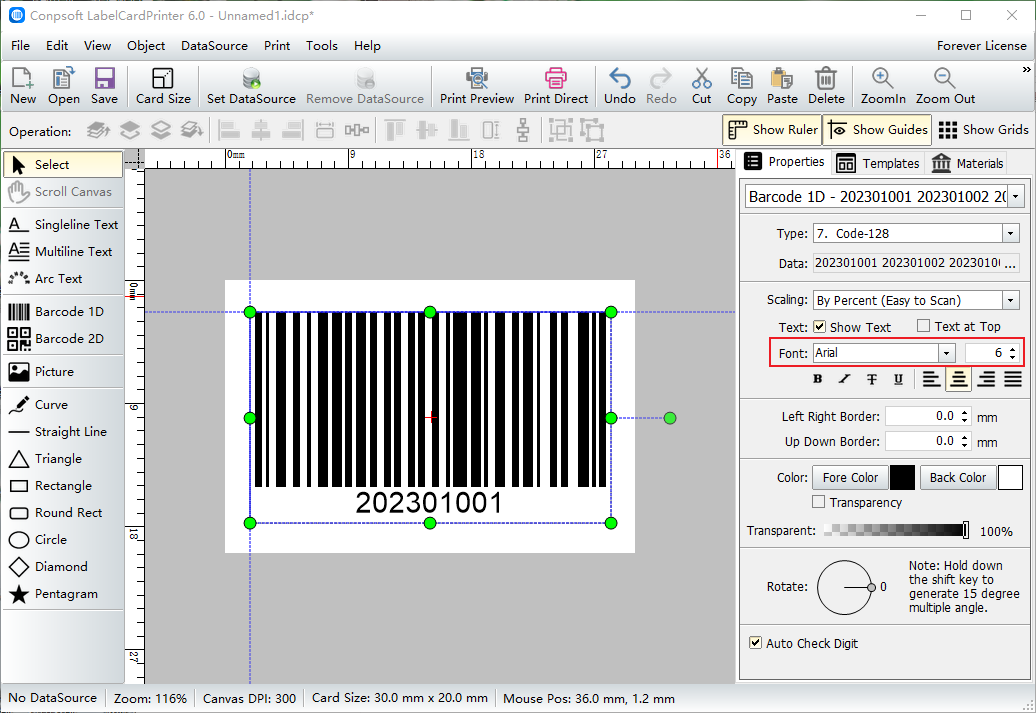Click the black fore color swatch
Image resolution: width=1036 pixels, height=713 pixels.
tap(902, 477)
